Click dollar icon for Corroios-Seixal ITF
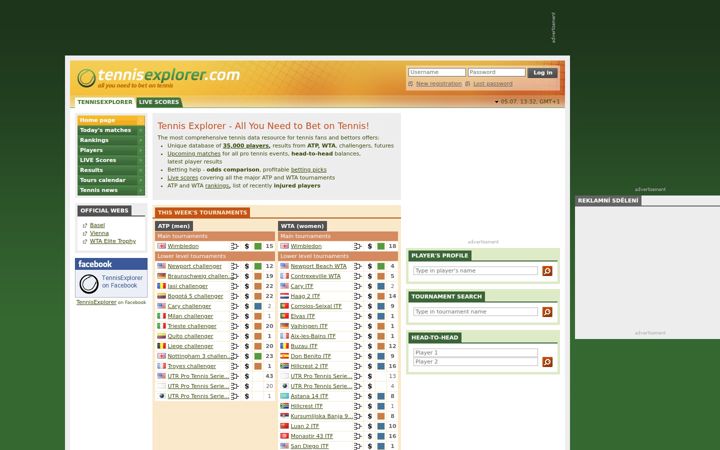Screen dimensions: 720x450 [x=370, y=306]
